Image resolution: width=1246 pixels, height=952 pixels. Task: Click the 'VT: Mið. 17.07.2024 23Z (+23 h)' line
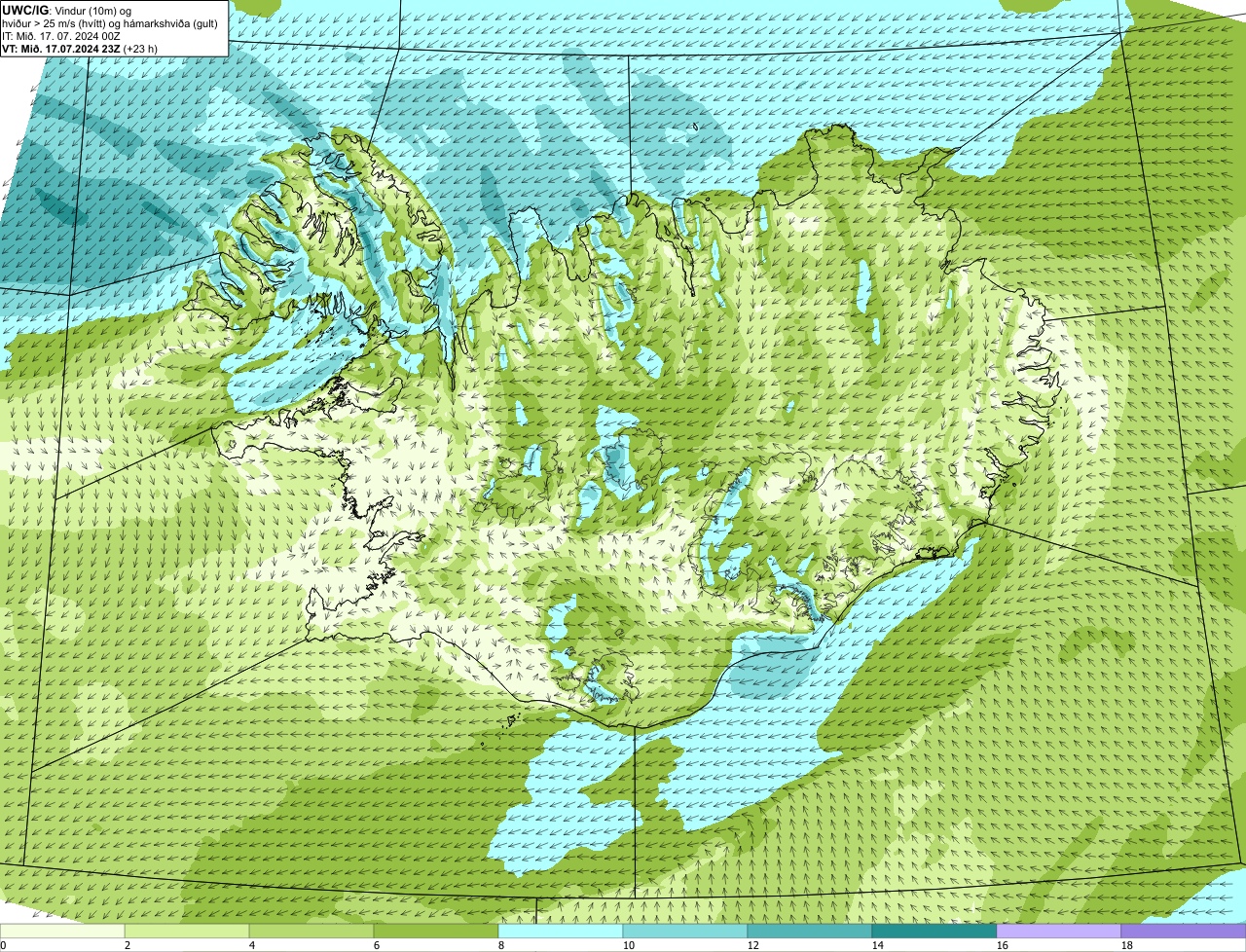point(80,48)
